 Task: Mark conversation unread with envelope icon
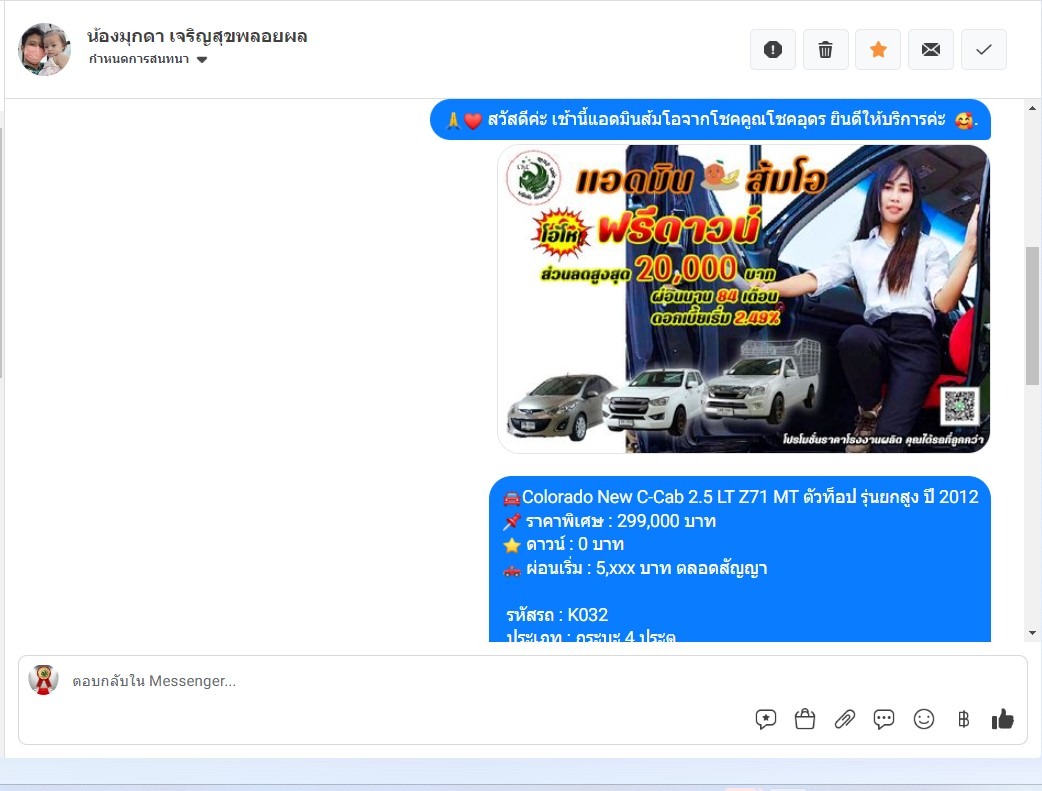(x=931, y=49)
